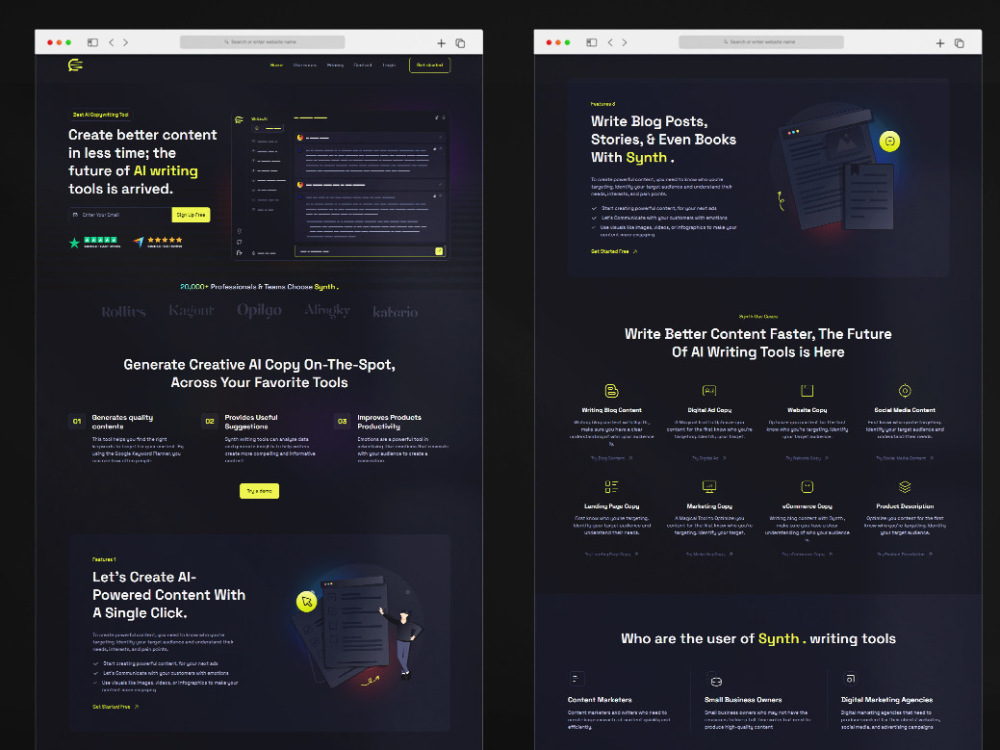This screenshot has width=1000, height=750.
Task: Follow Get Started Free under Let's Create AI-Powered Content
Action: coord(115,707)
